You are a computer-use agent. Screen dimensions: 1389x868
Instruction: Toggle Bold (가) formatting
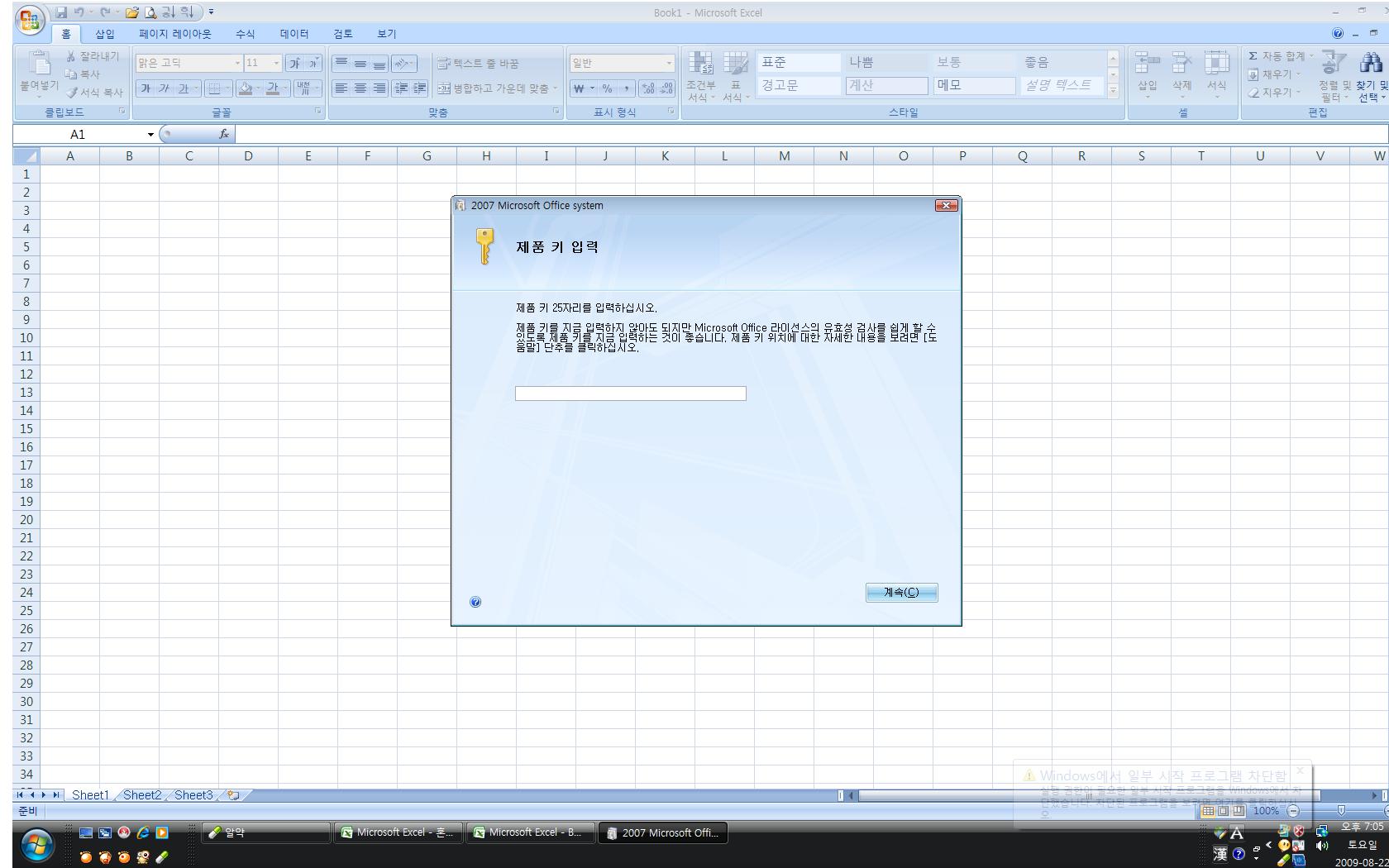146,88
